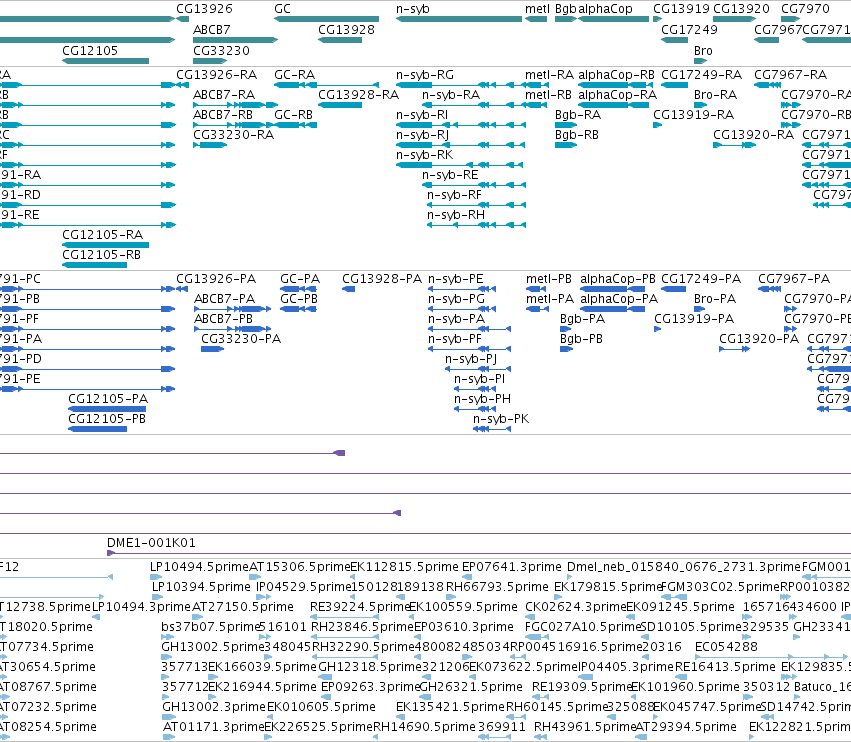Click the CG12105-PB protein label
Viewport: 851px width, 742px height.
107,418
